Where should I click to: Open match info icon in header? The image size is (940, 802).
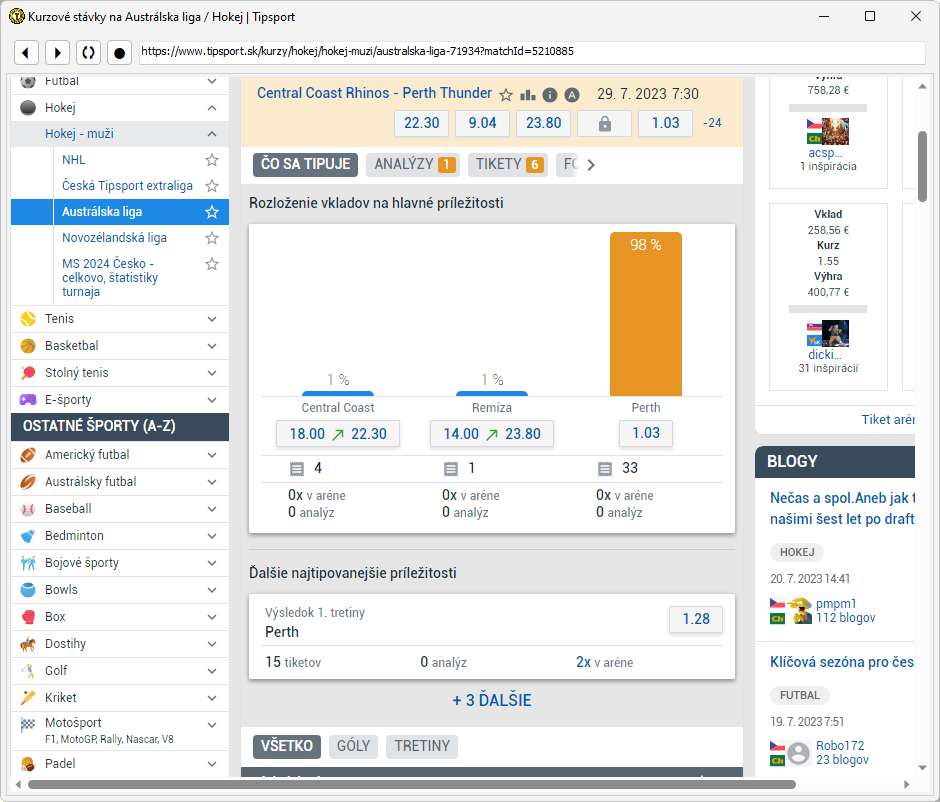pyautogui.click(x=550, y=95)
